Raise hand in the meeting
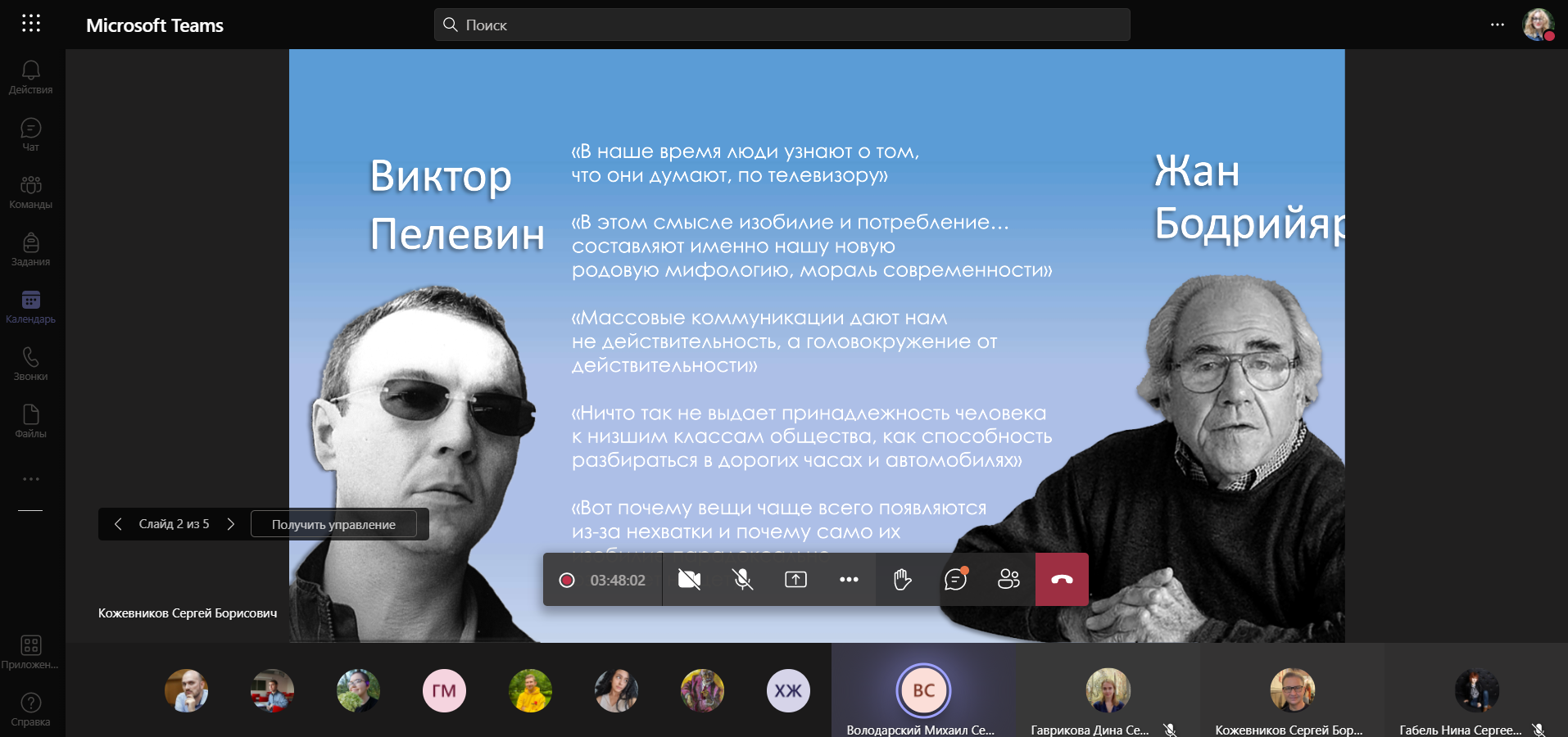1568x737 pixels. click(902, 580)
